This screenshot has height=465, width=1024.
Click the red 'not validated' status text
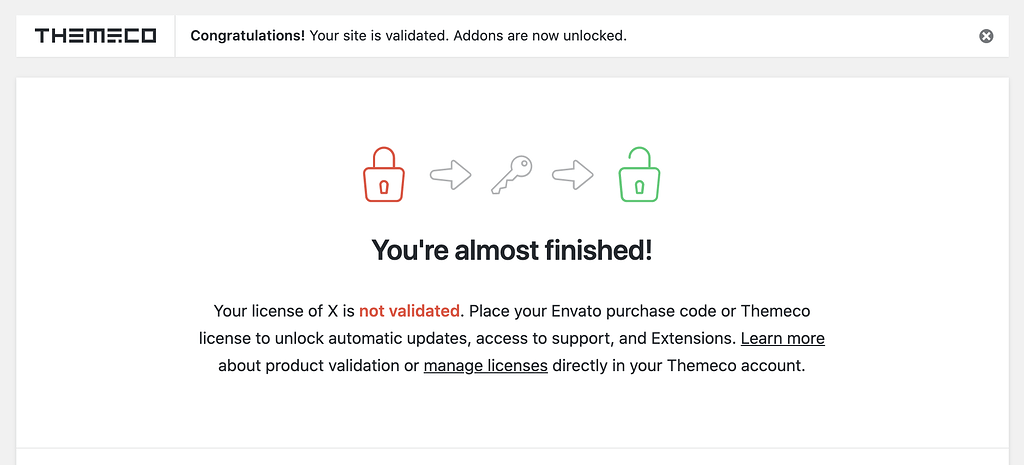coord(409,311)
